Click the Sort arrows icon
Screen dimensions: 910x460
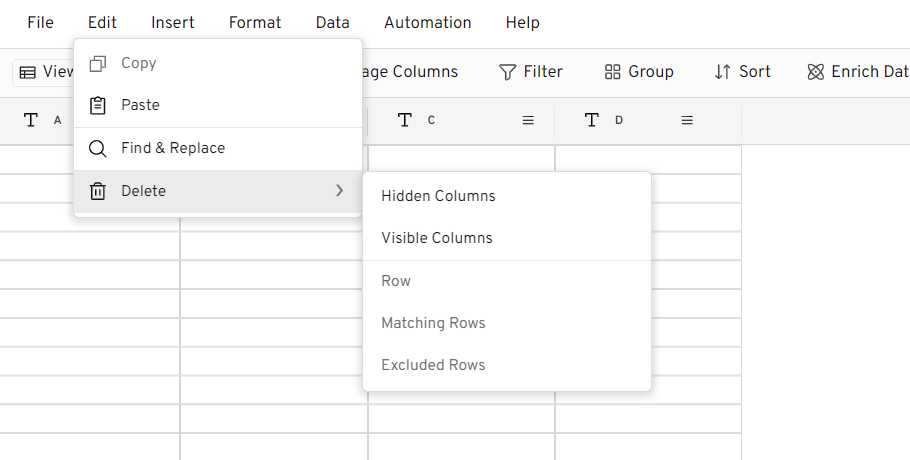coord(723,72)
